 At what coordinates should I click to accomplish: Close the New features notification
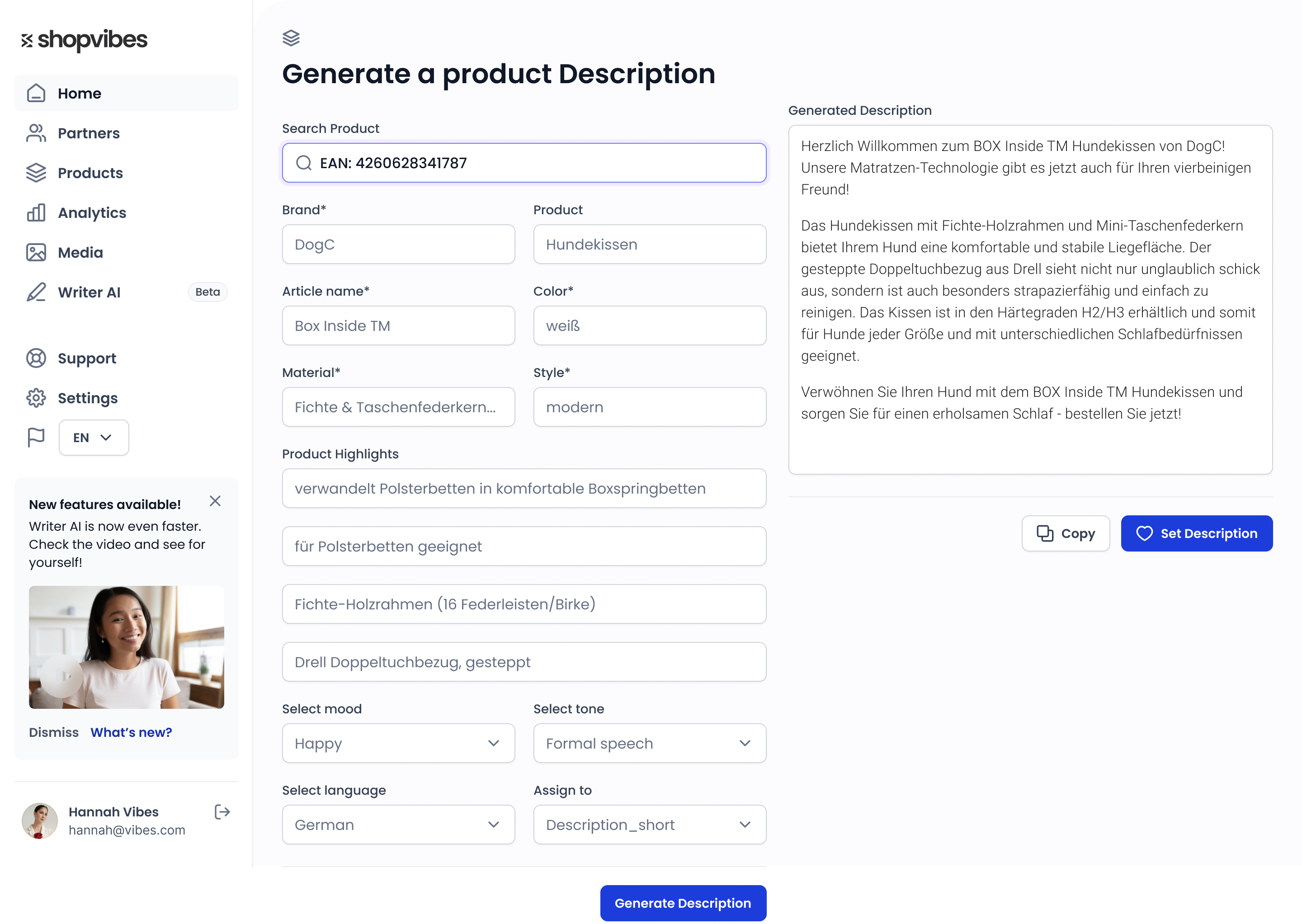pos(215,501)
